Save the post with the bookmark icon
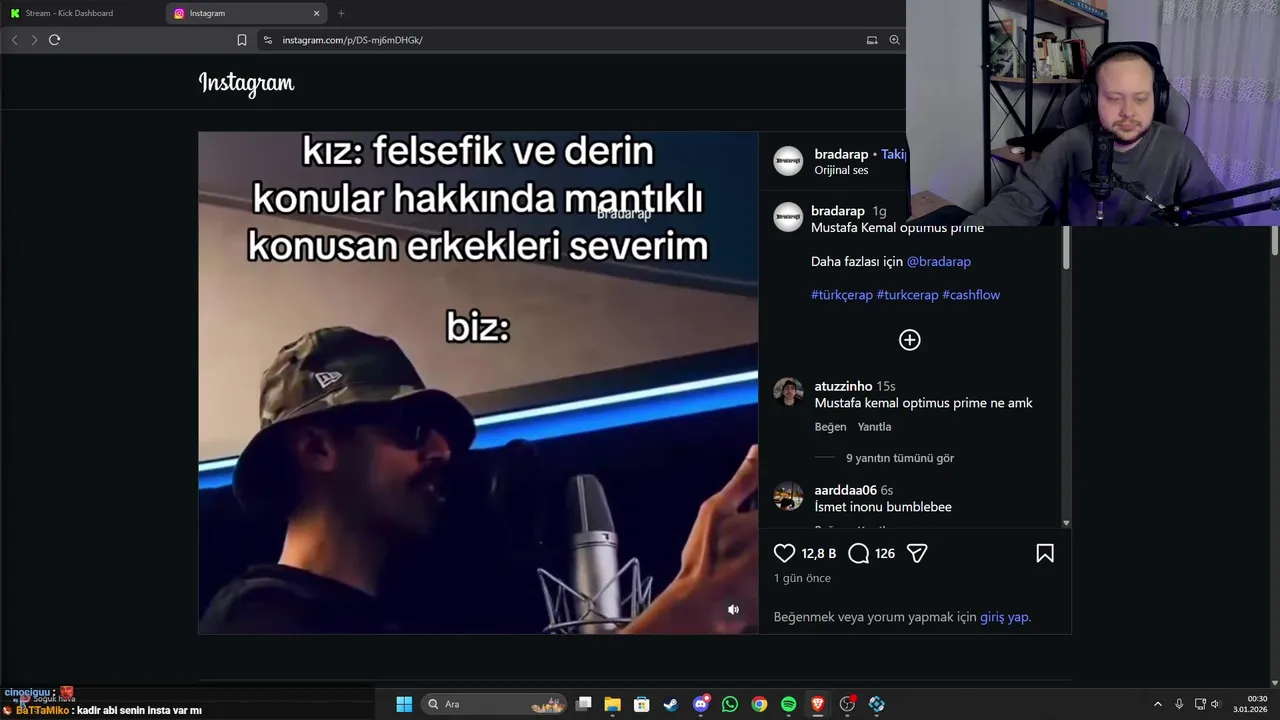Screen dimensions: 1280x720 pos(1045,553)
